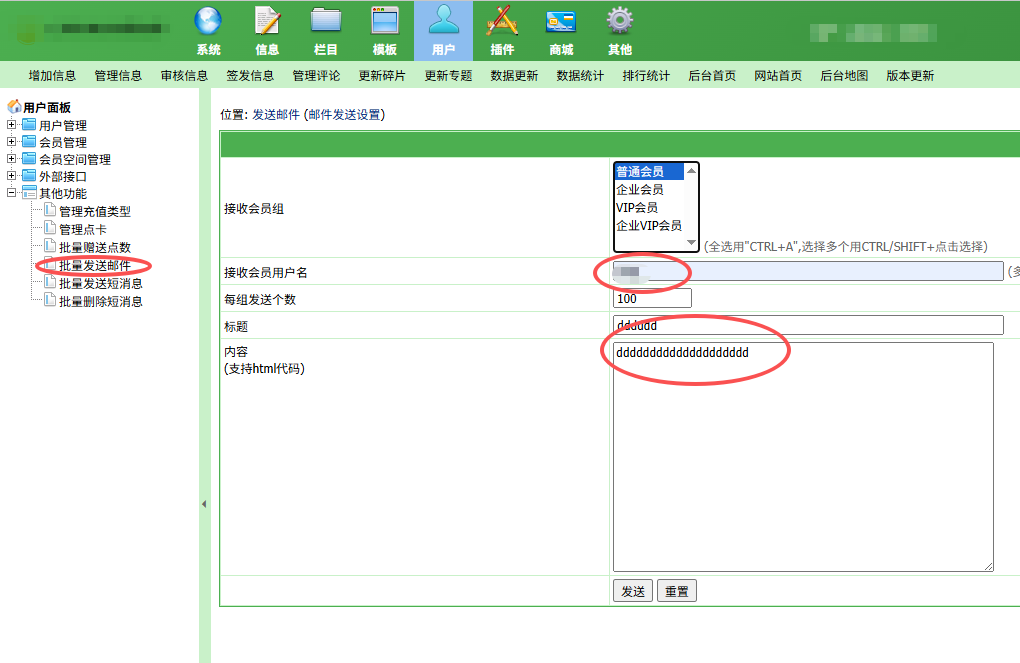Open 审核信息 menu item
The image size is (1020, 663).
184,75
